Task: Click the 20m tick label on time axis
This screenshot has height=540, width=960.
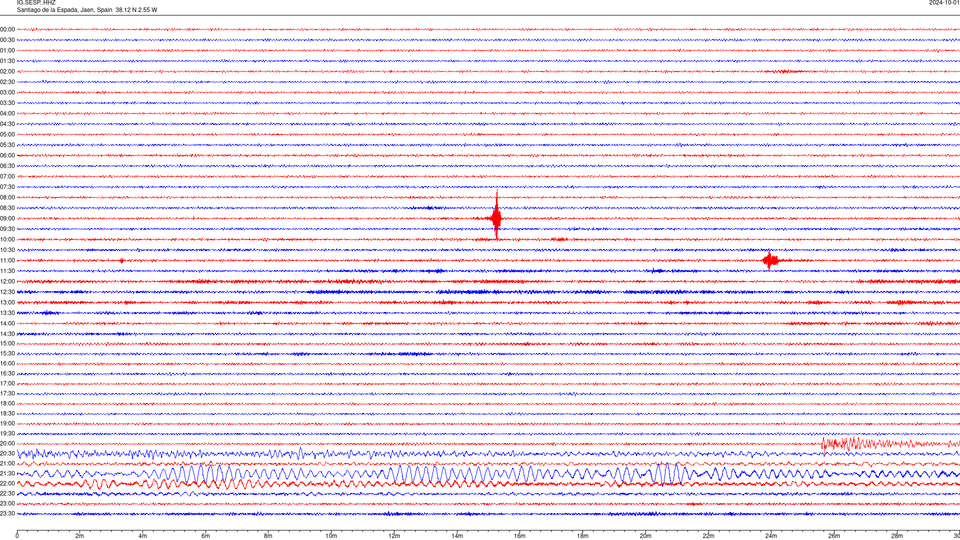Action: (645, 536)
